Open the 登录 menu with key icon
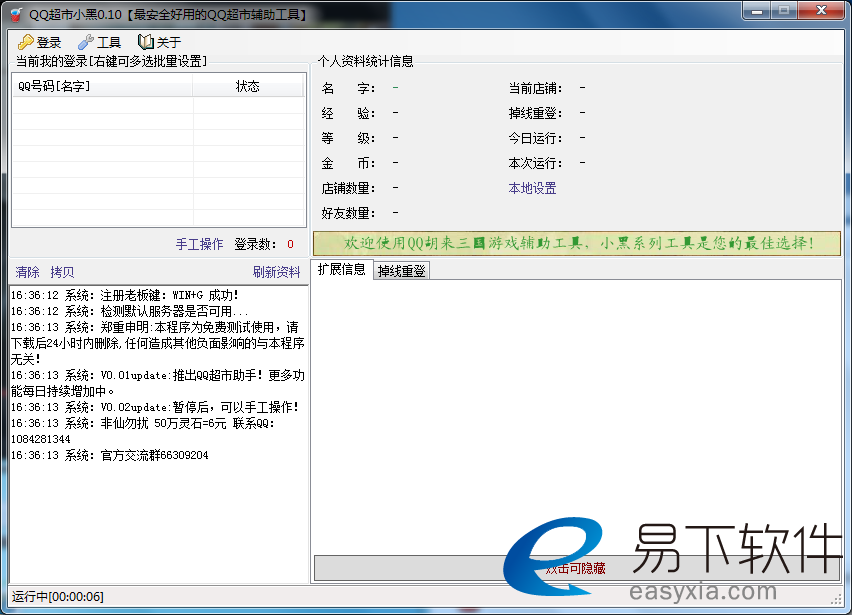852x615 pixels. coord(40,42)
